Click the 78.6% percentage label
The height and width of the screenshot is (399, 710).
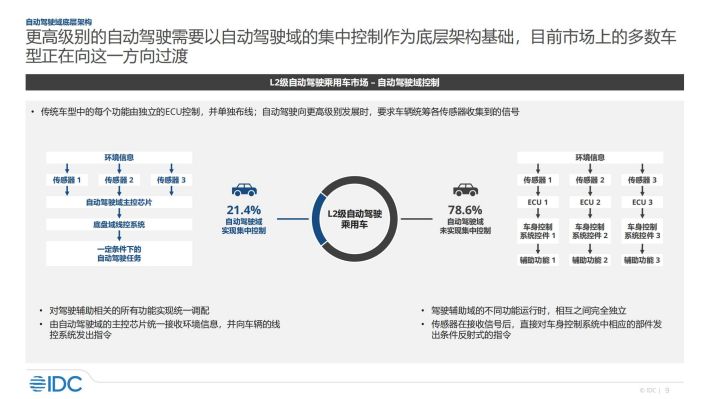click(x=465, y=210)
